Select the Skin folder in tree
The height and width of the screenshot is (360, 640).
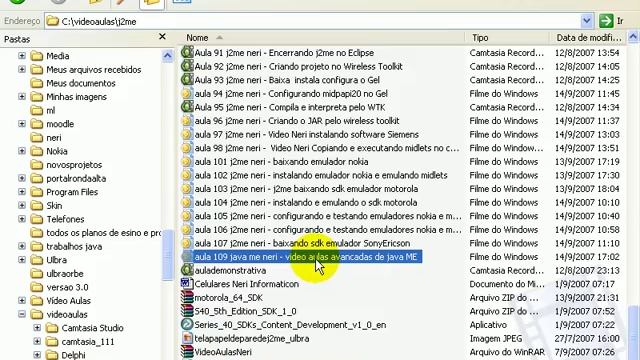(54, 206)
